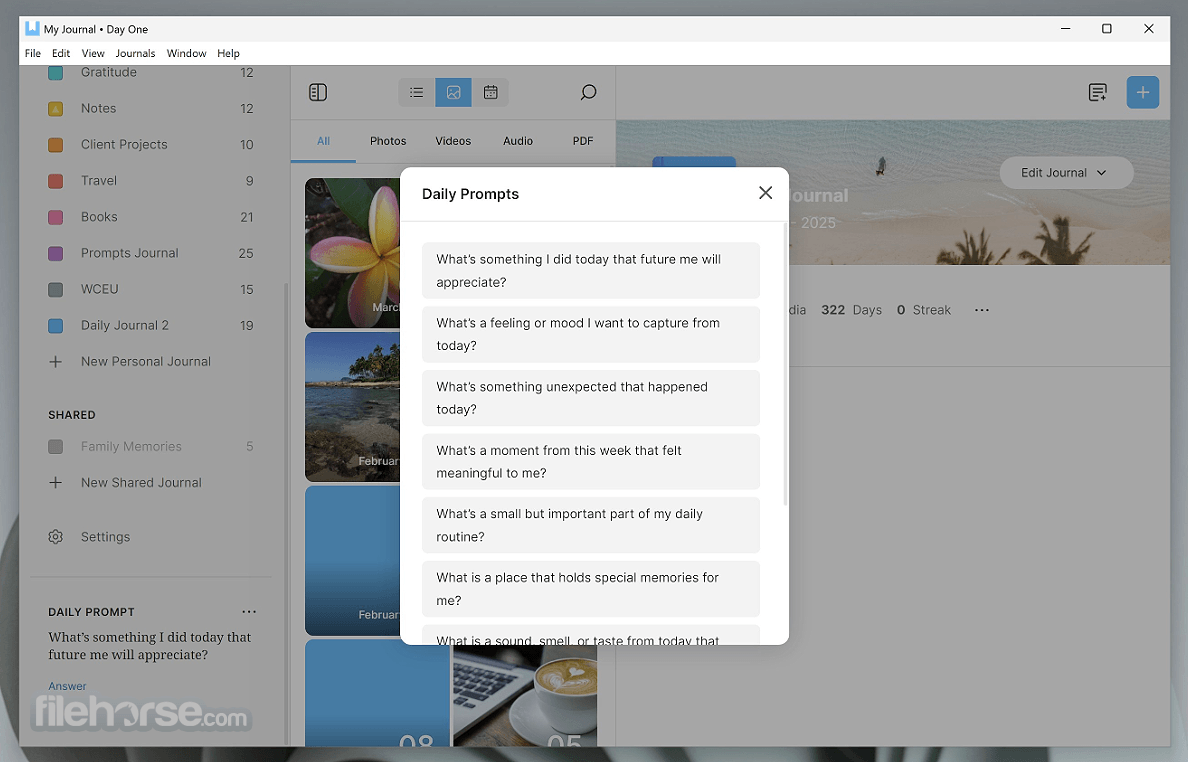Open the Edit menu
This screenshot has height=762, width=1188.
click(61, 53)
